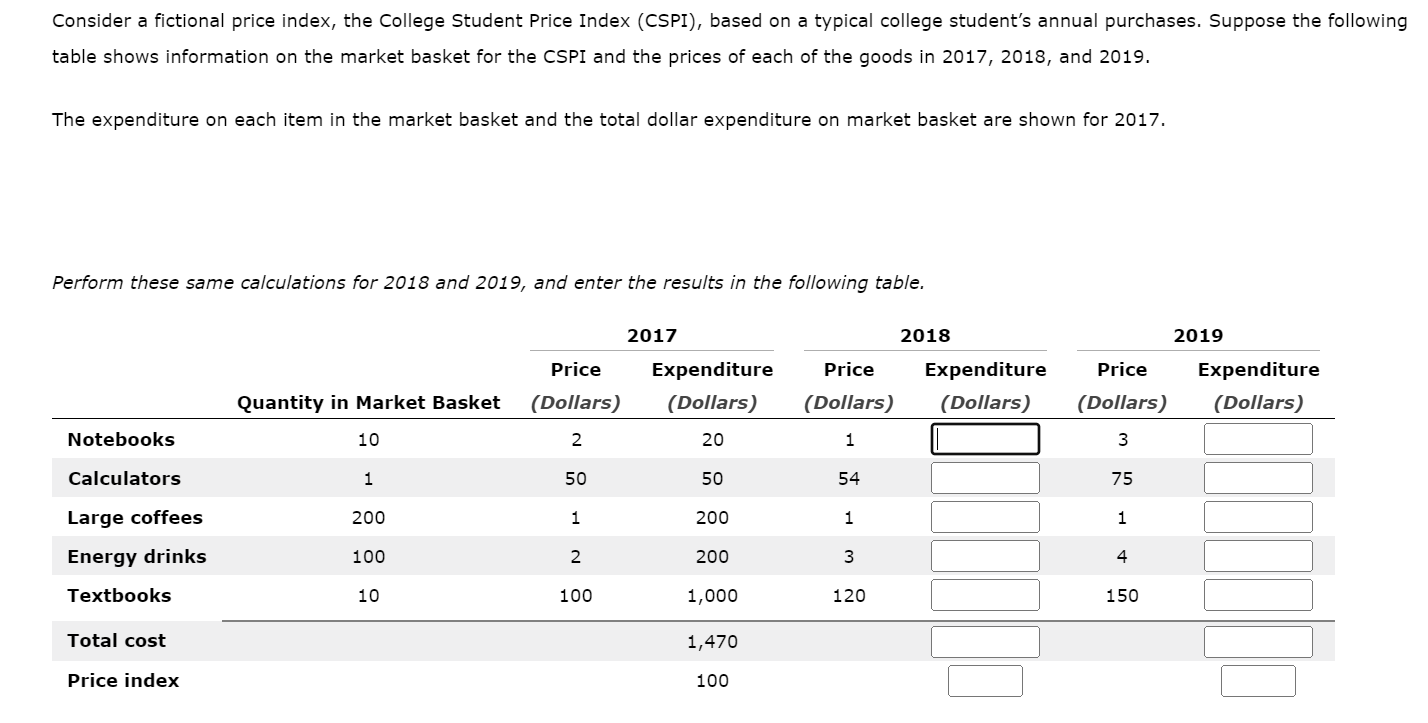Click the Textbooks 2018 expenditure input box
1428x723 pixels.
coord(985,594)
